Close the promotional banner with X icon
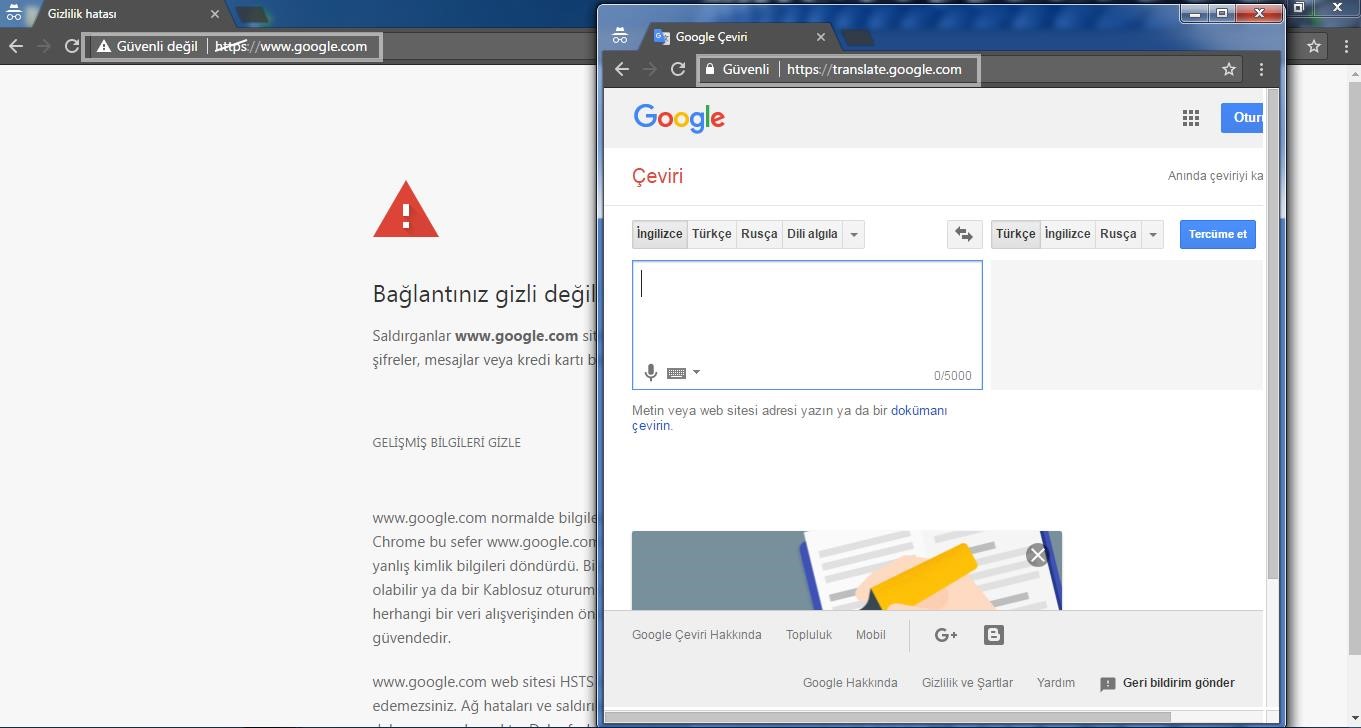This screenshot has width=1361, height=728. [x=1037, y=555]
